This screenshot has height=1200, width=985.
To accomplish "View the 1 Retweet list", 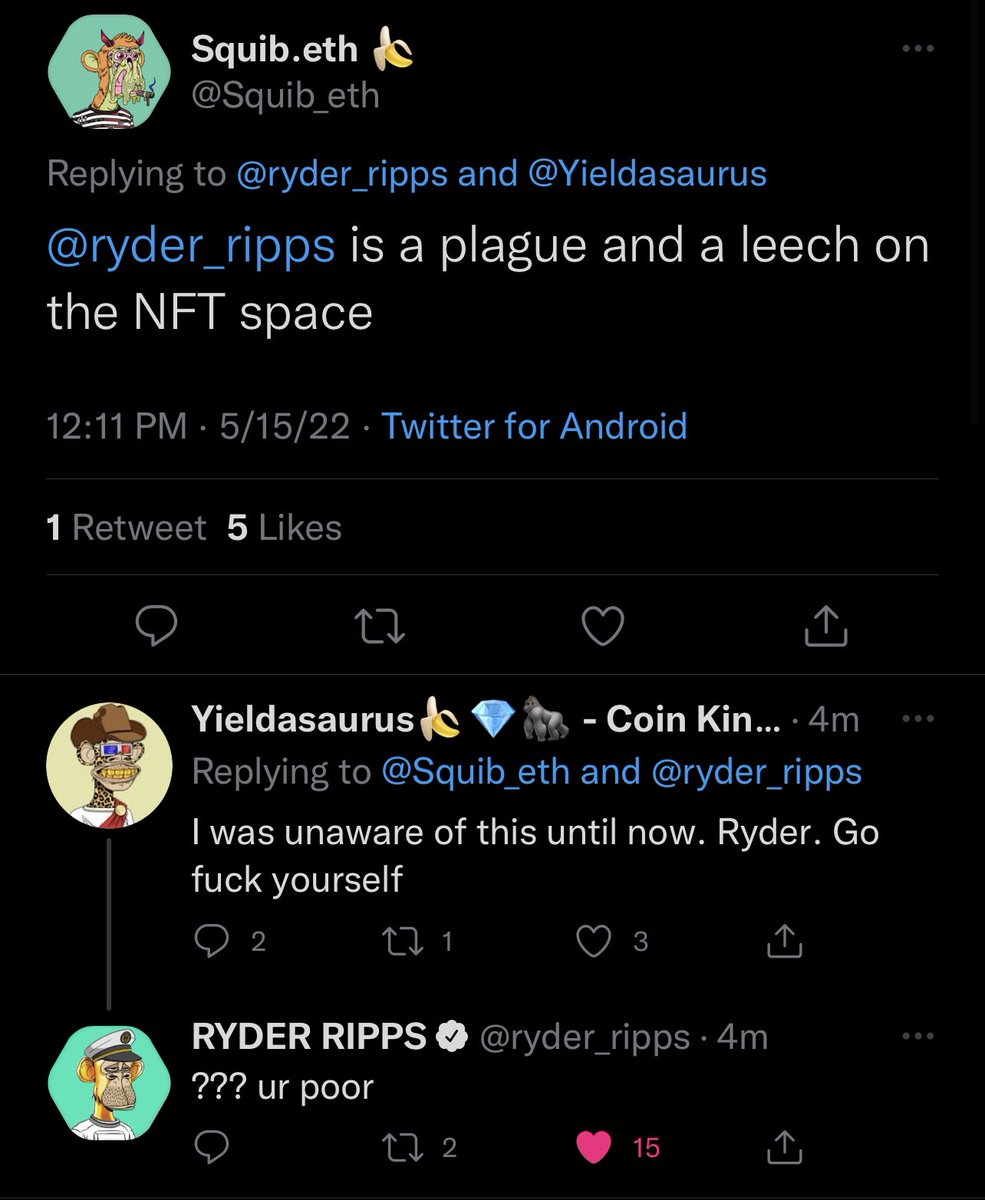I will 126,527.
